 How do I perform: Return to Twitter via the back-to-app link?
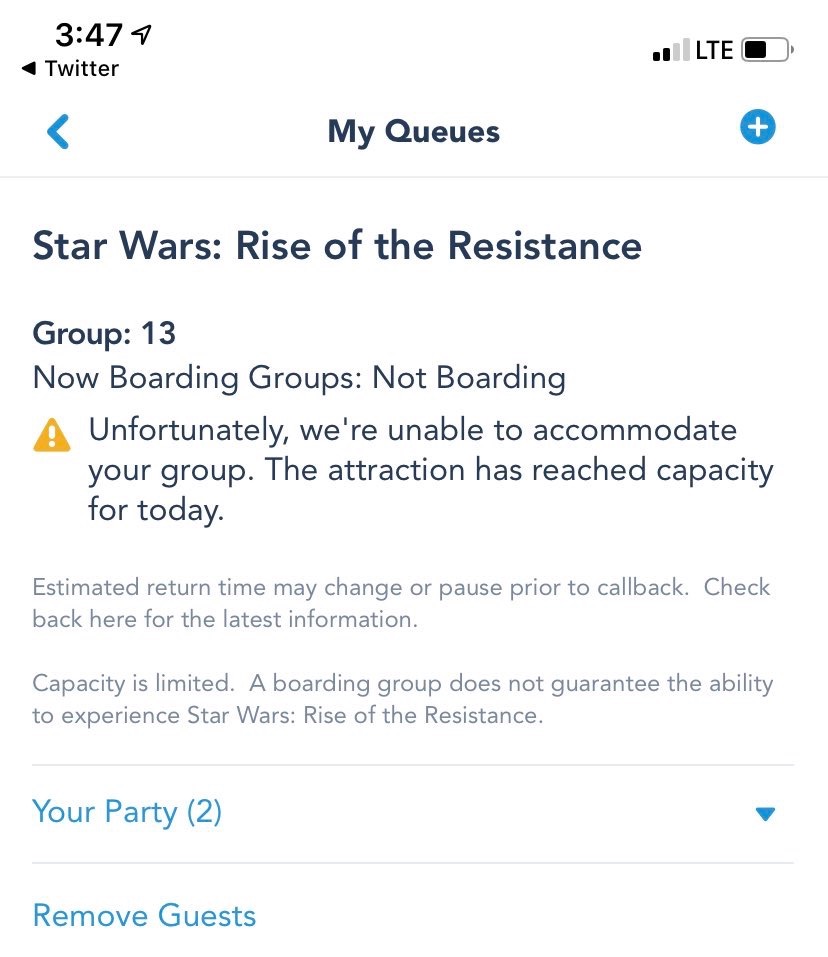(69, 68)
